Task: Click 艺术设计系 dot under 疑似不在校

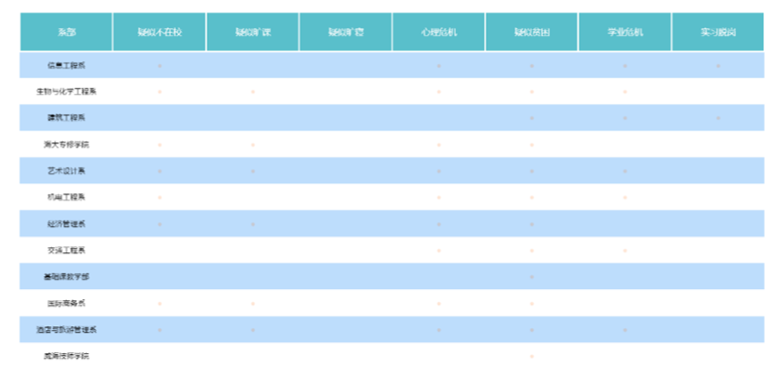Action: pos(159,171)
